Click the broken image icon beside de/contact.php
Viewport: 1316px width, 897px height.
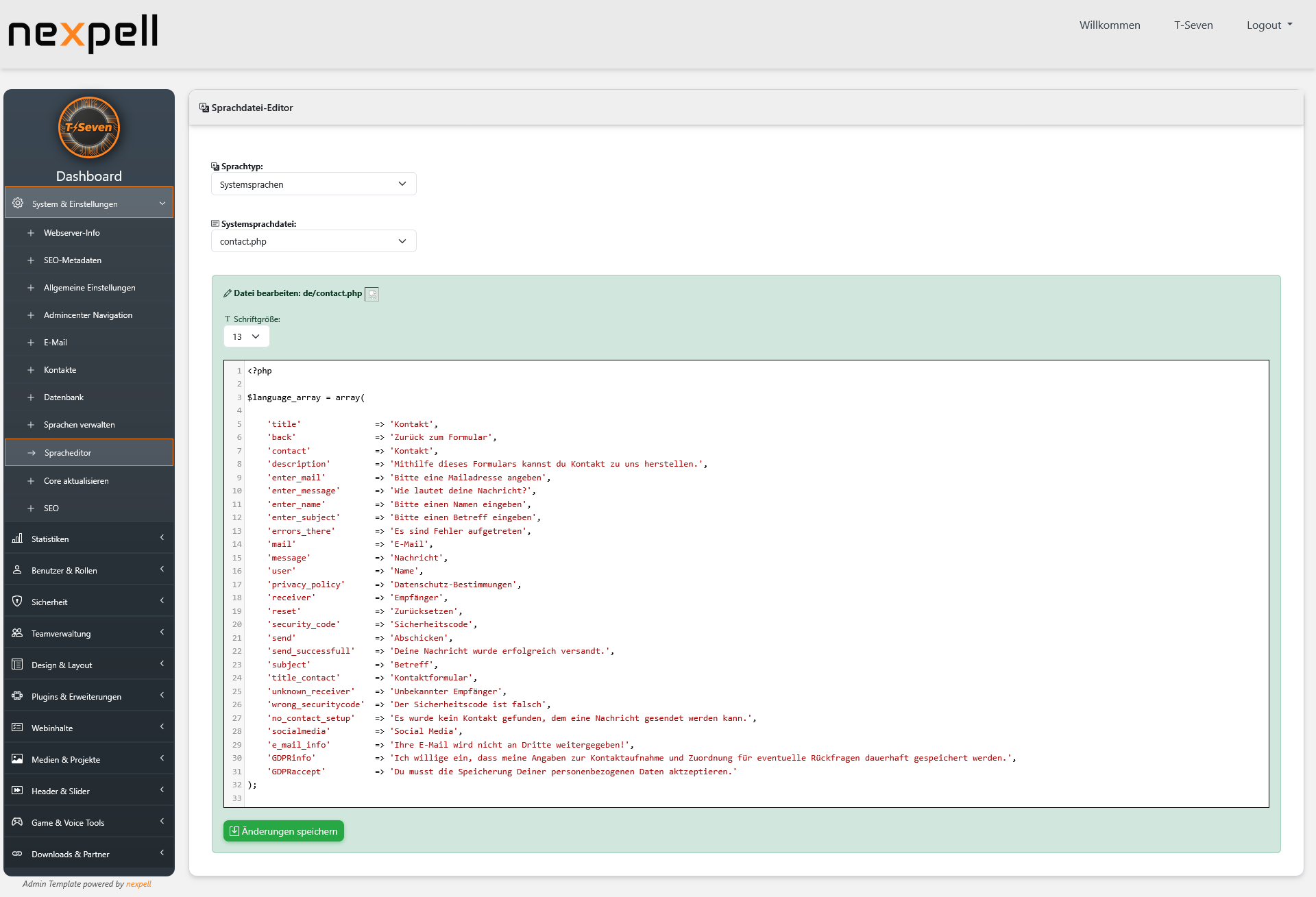371,294
